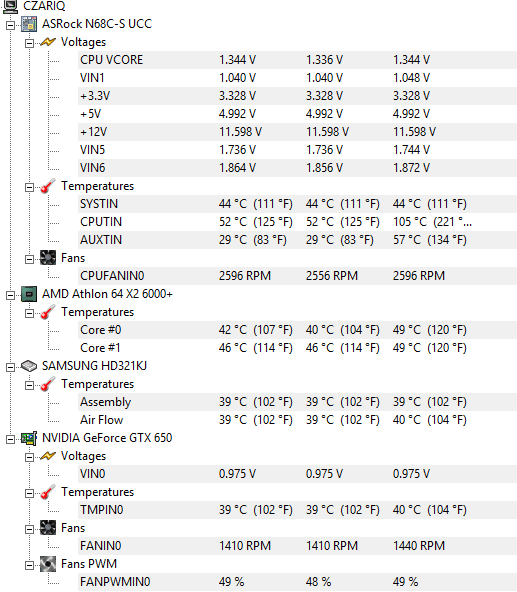Click the NVIDIA GeForce GTX 650 card icon
The width and height of the screenshot is (517, 592).
coord(29,438)
